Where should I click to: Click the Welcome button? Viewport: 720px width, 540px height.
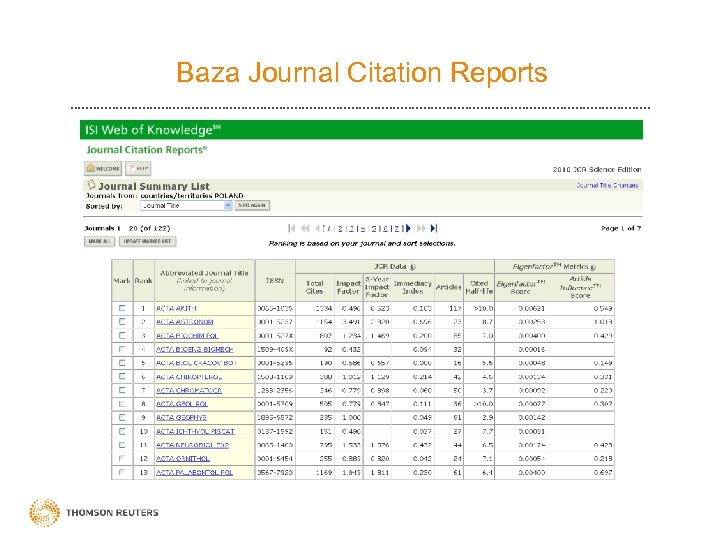coord(103,169)
